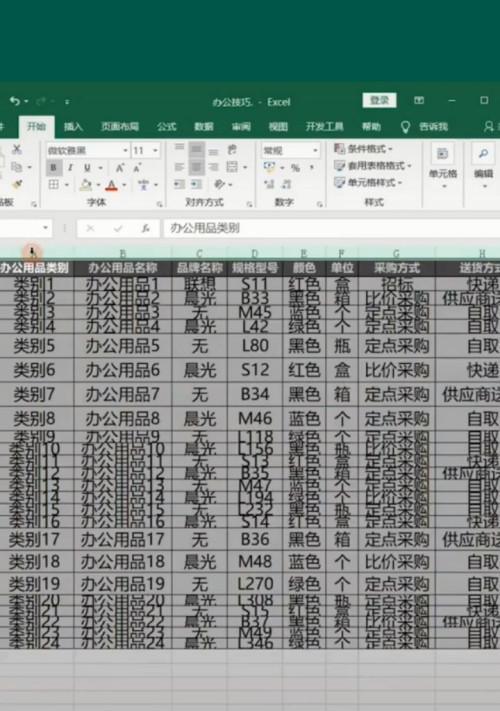Click the Decrease Indent icon
The height and width of the screenshot is (711, 500).
coord(180,184)
